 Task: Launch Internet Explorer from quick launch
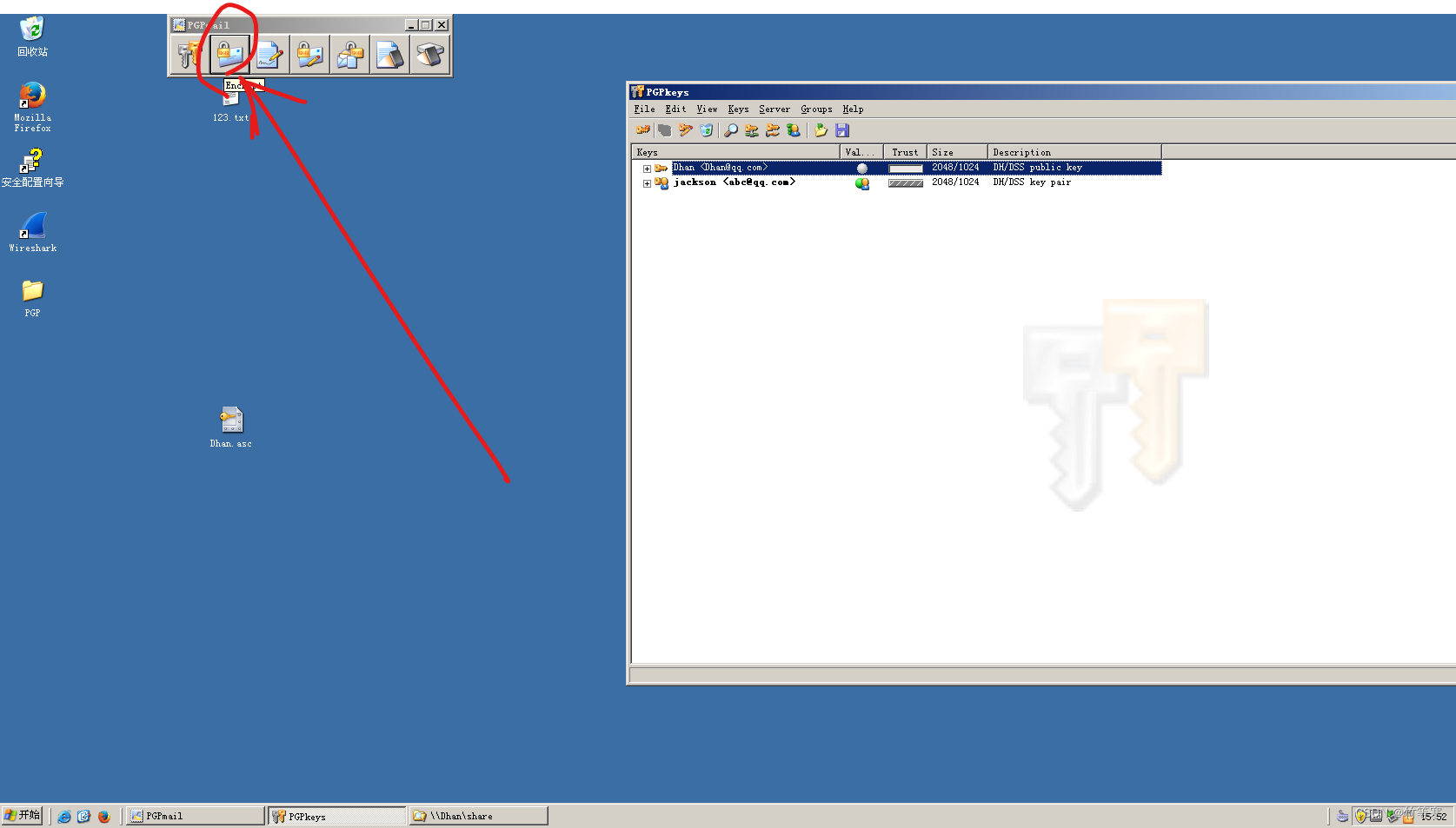pyautogui.click(x=64, y=816)
